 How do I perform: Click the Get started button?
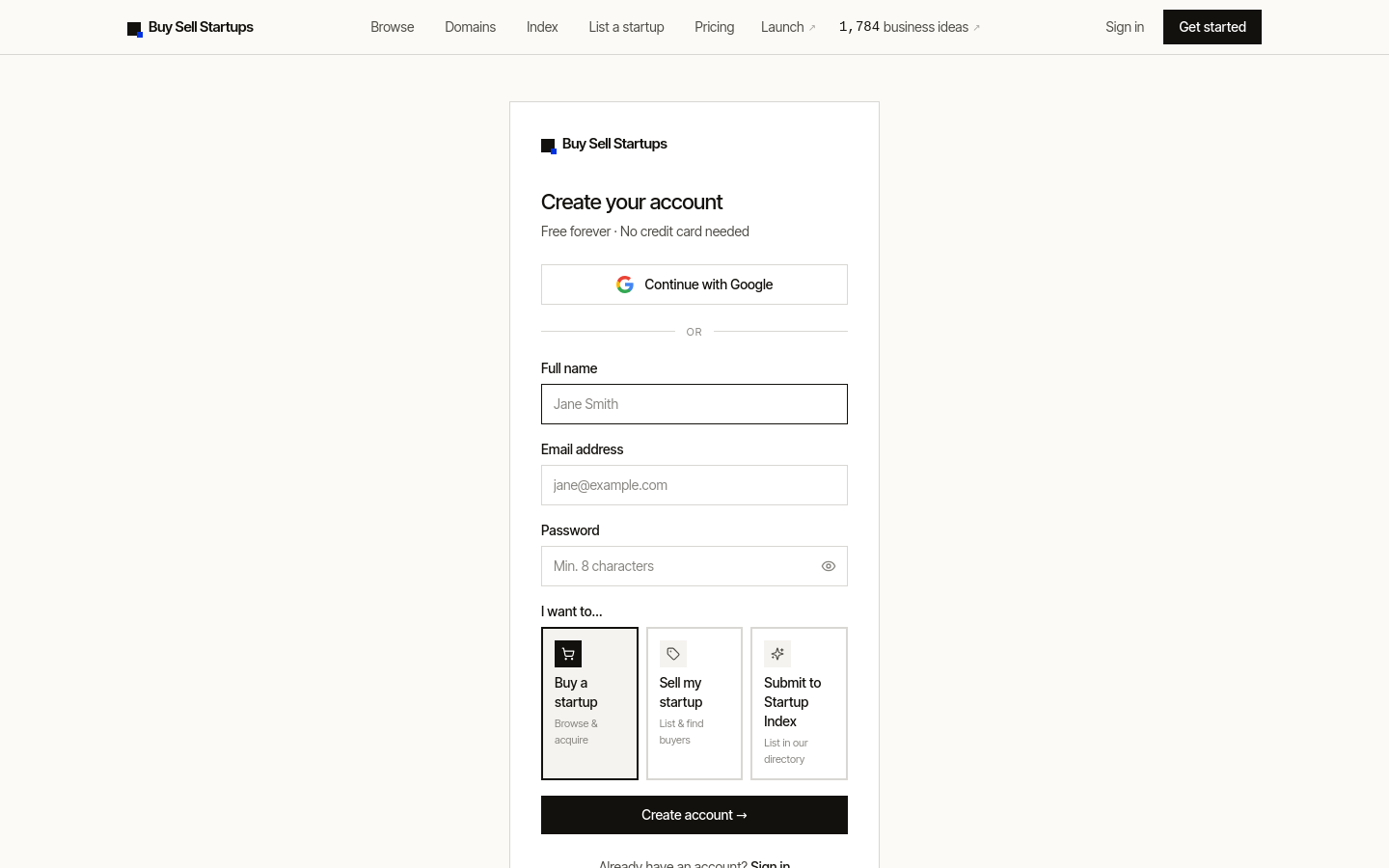click(x=1212, y=27)
